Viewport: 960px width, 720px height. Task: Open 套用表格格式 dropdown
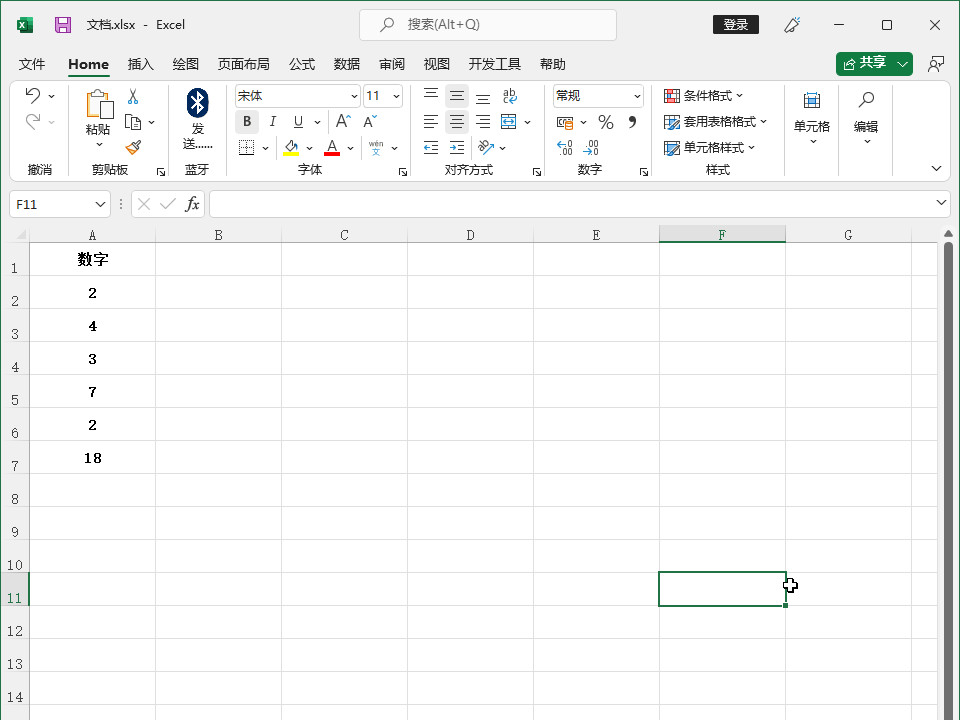point(716,122)
